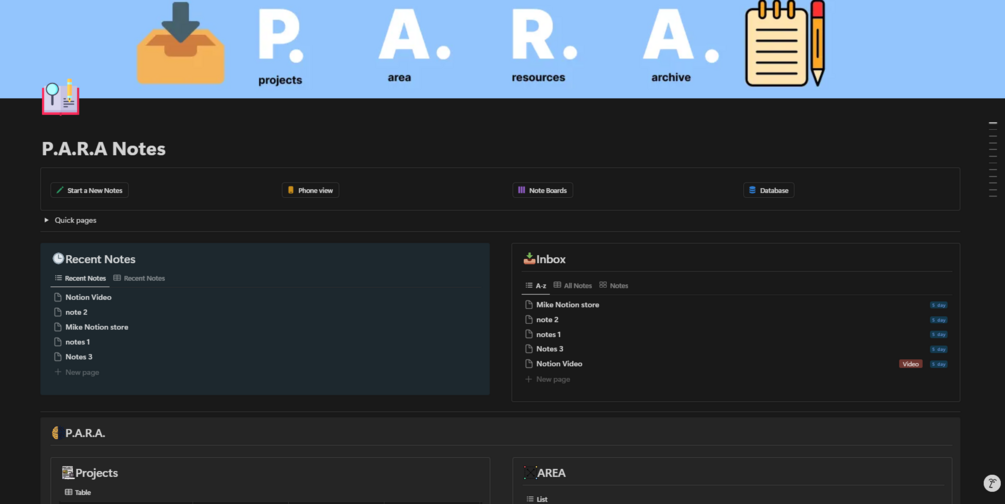Open Notion Video in Recent Notes

(88, 298)
